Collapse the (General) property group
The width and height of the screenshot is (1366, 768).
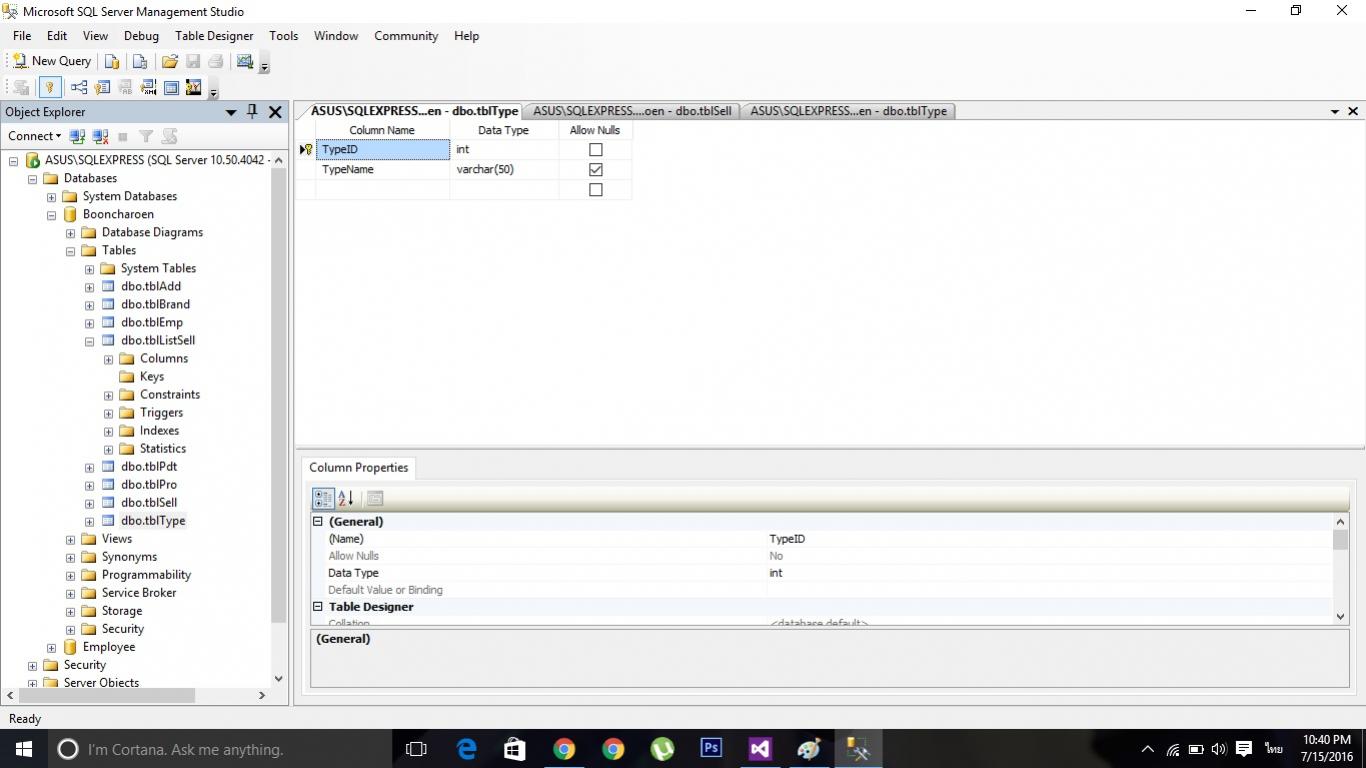tap(318, 521)
